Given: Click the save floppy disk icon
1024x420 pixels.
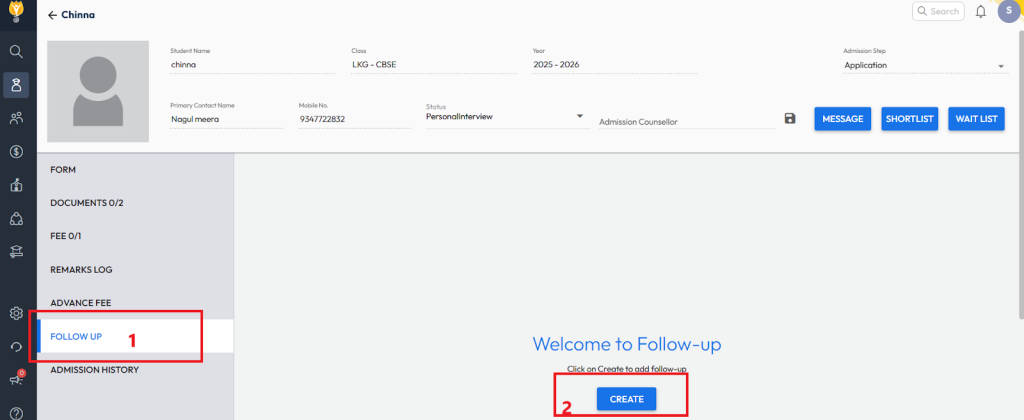Looking at the screenshot, I should [790, 119].
